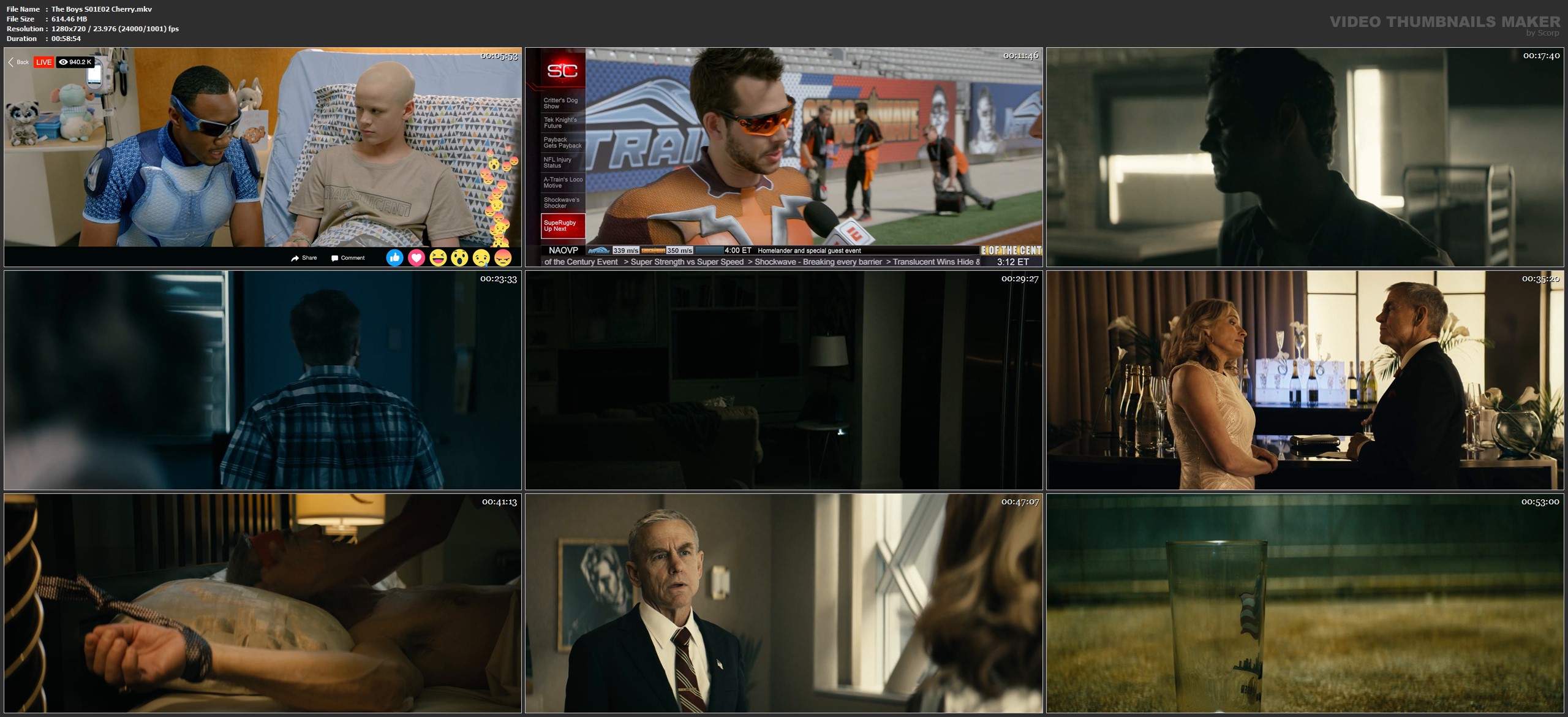The image size is (1568, 717).
Task: Select A-Train's Loco Motive rundown item
Action: pyautogui.click(x=563, y=182)
